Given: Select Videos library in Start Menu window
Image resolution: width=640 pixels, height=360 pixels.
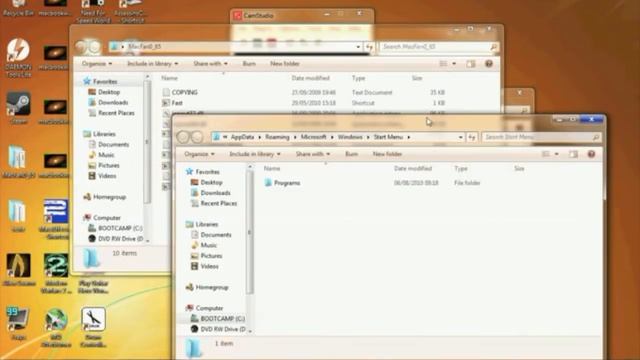Looking at the screenshot, I should (x=204, y=266).
